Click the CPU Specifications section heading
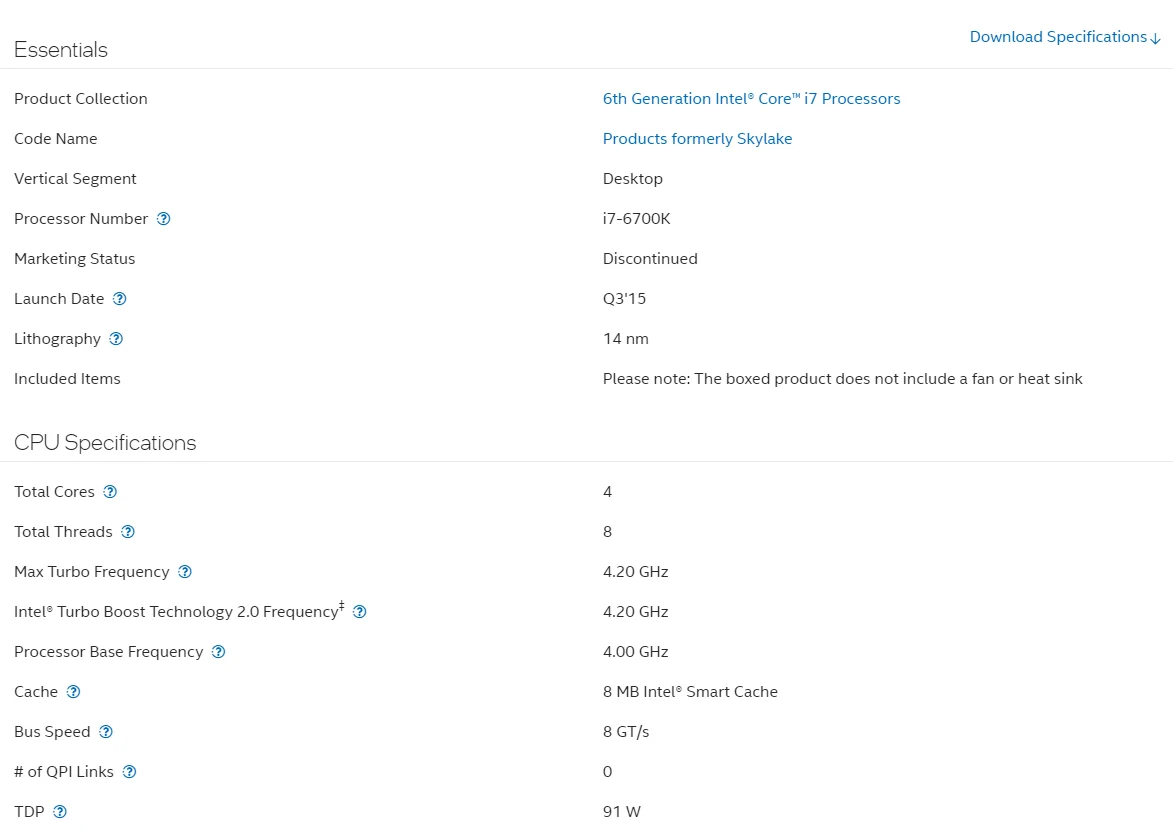Screen dimensions: 1173x834 pyautogui.click(x=105, y=443)
